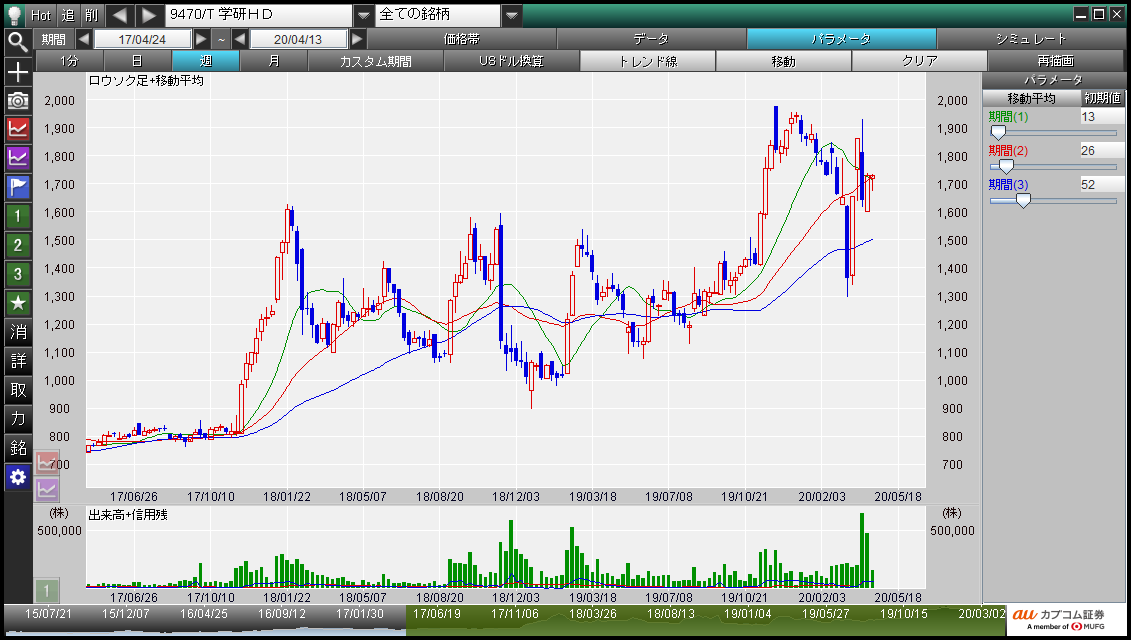Step the start date 17/04/24 forward
This screenshot has height=640, width=1131.
click(202, 39)
